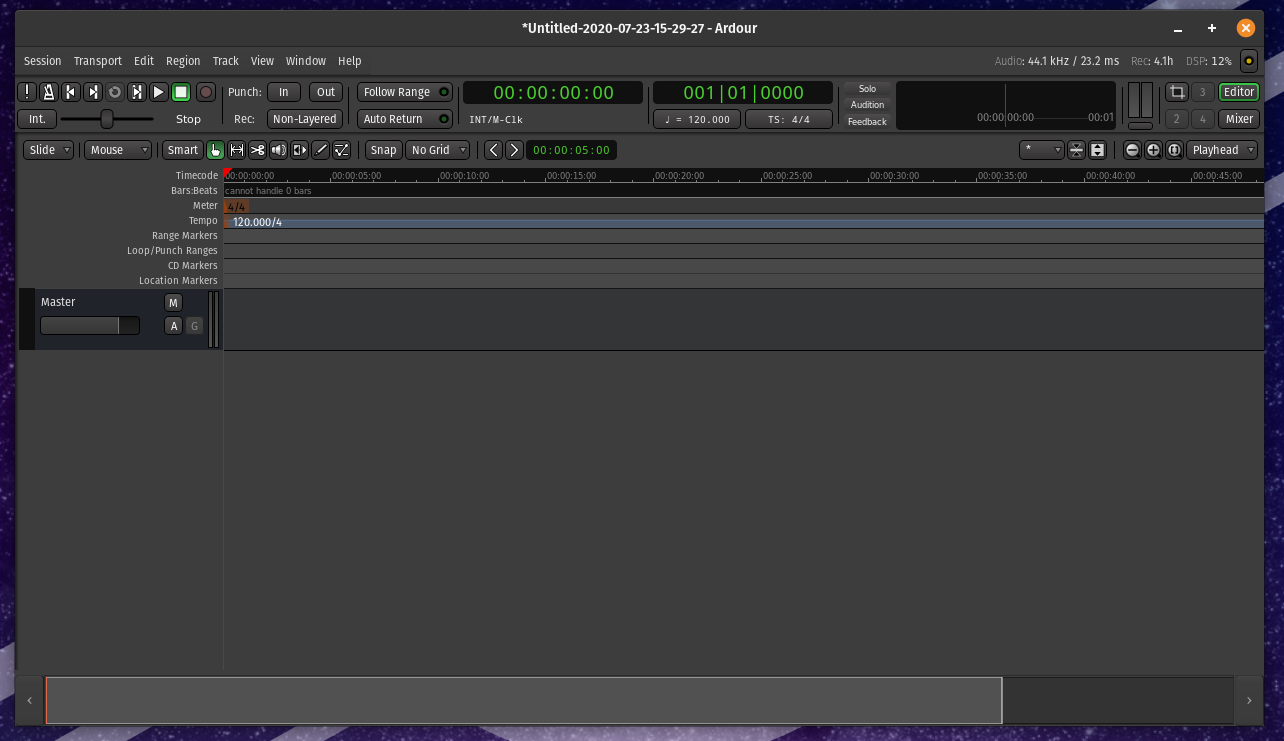This screenshot has height=741, width=1284.
Task: Select the Range selection tool
Action: pos(236,150)
